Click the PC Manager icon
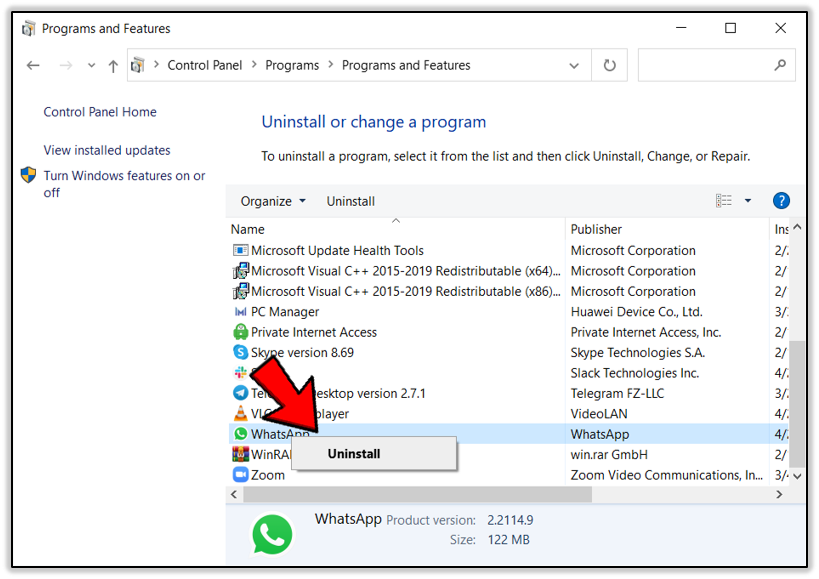 click(x=240, y=312)
